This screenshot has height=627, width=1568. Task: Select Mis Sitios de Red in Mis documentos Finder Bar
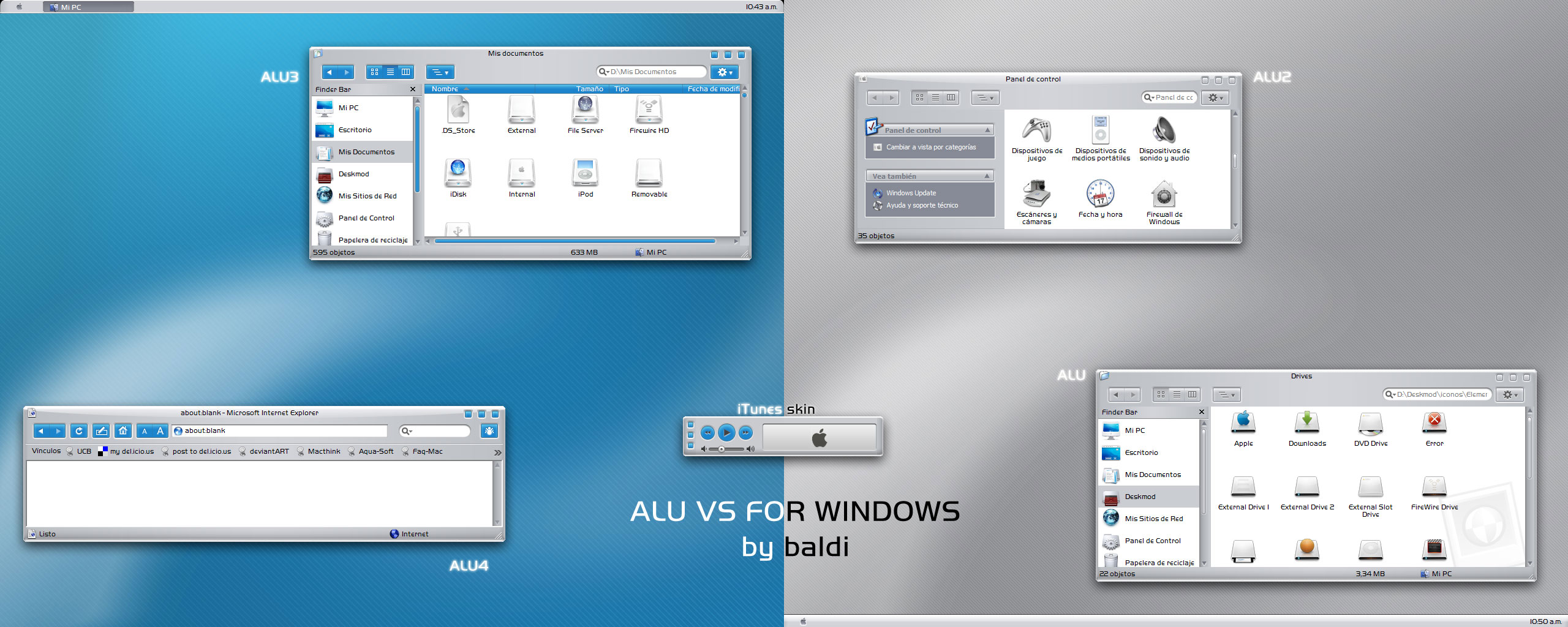363,196
